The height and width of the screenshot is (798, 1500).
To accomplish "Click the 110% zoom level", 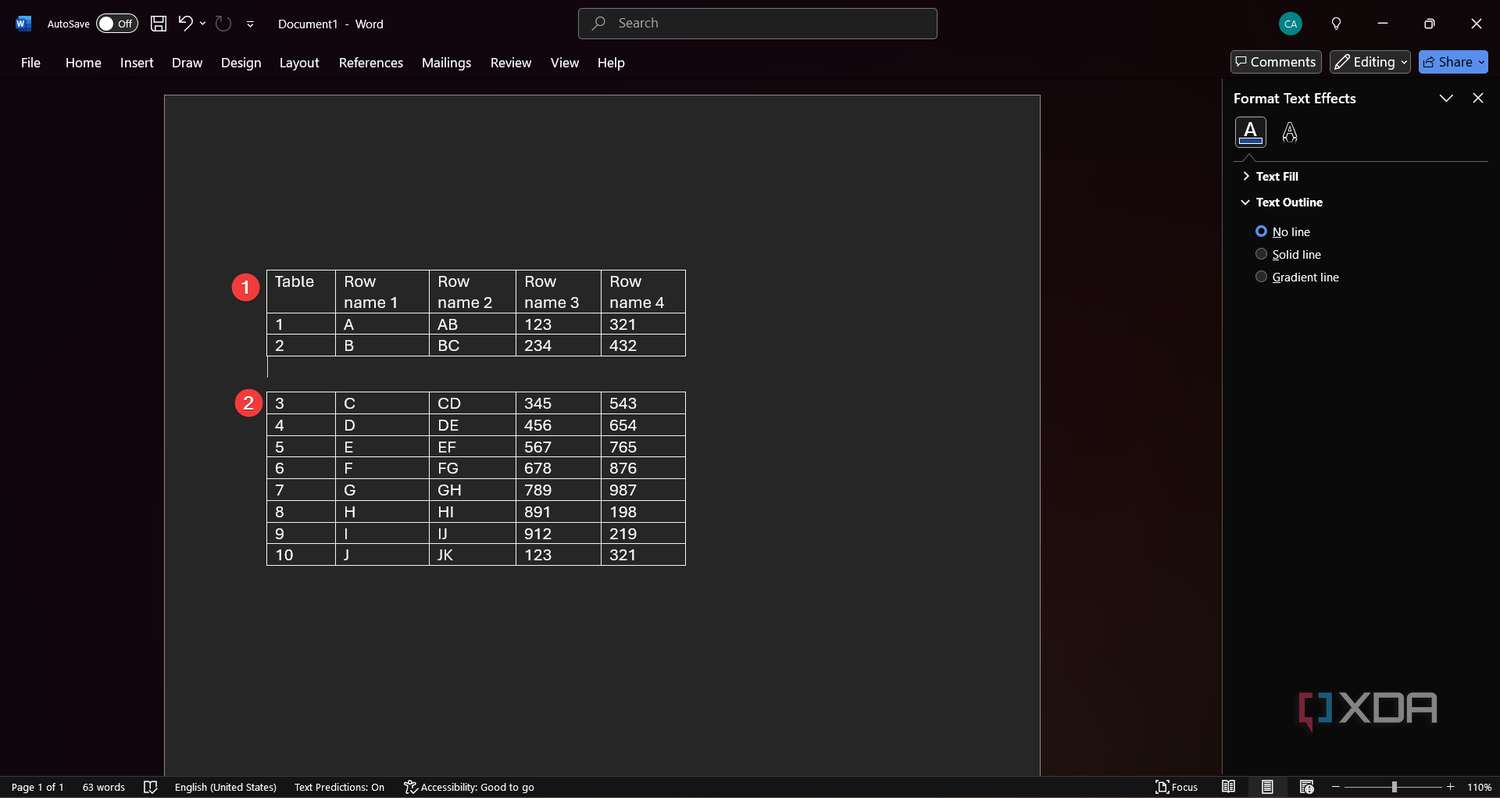I will [1479, 787].
